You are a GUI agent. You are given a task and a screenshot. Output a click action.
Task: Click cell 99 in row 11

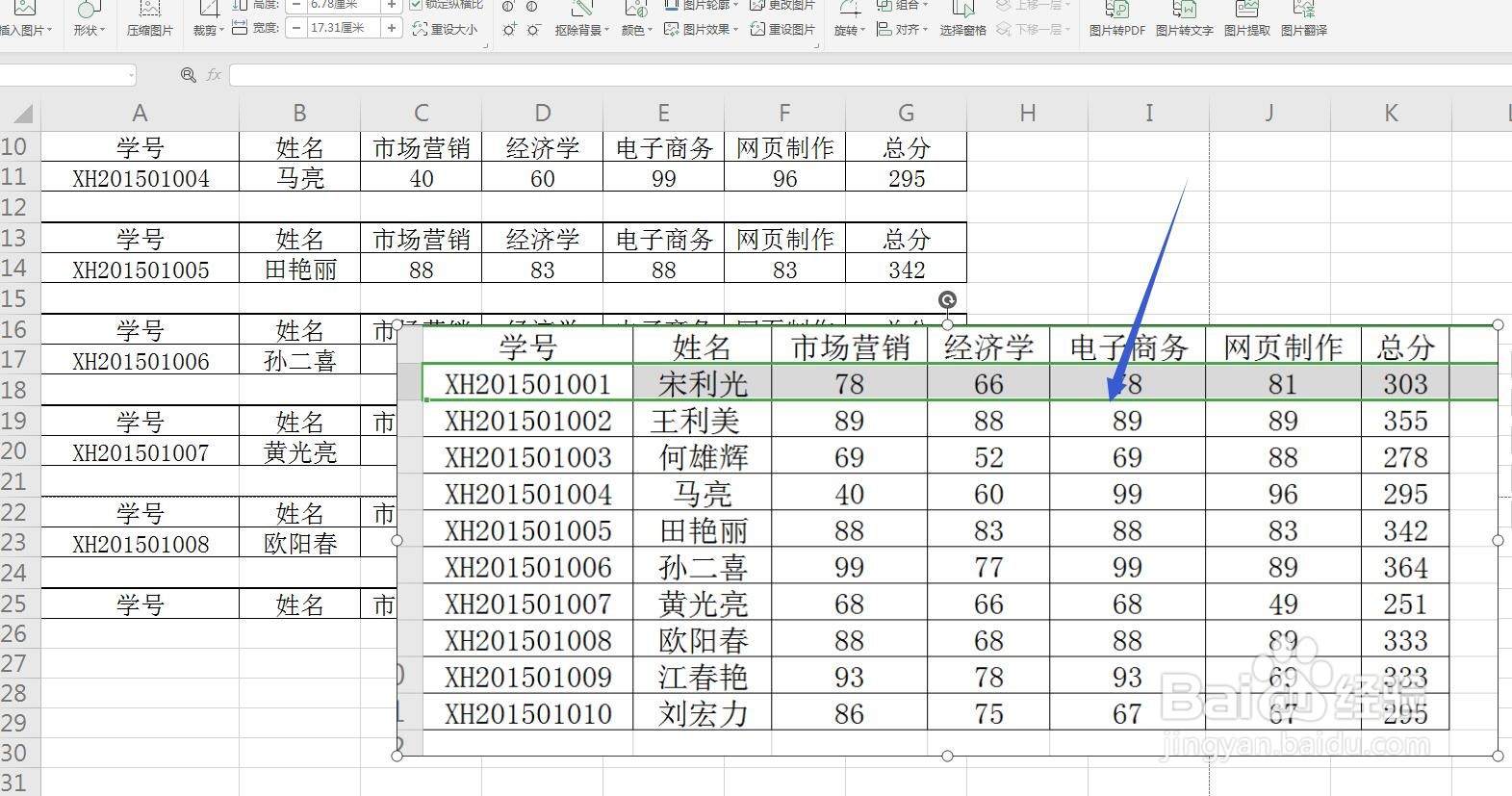point(664,178)
